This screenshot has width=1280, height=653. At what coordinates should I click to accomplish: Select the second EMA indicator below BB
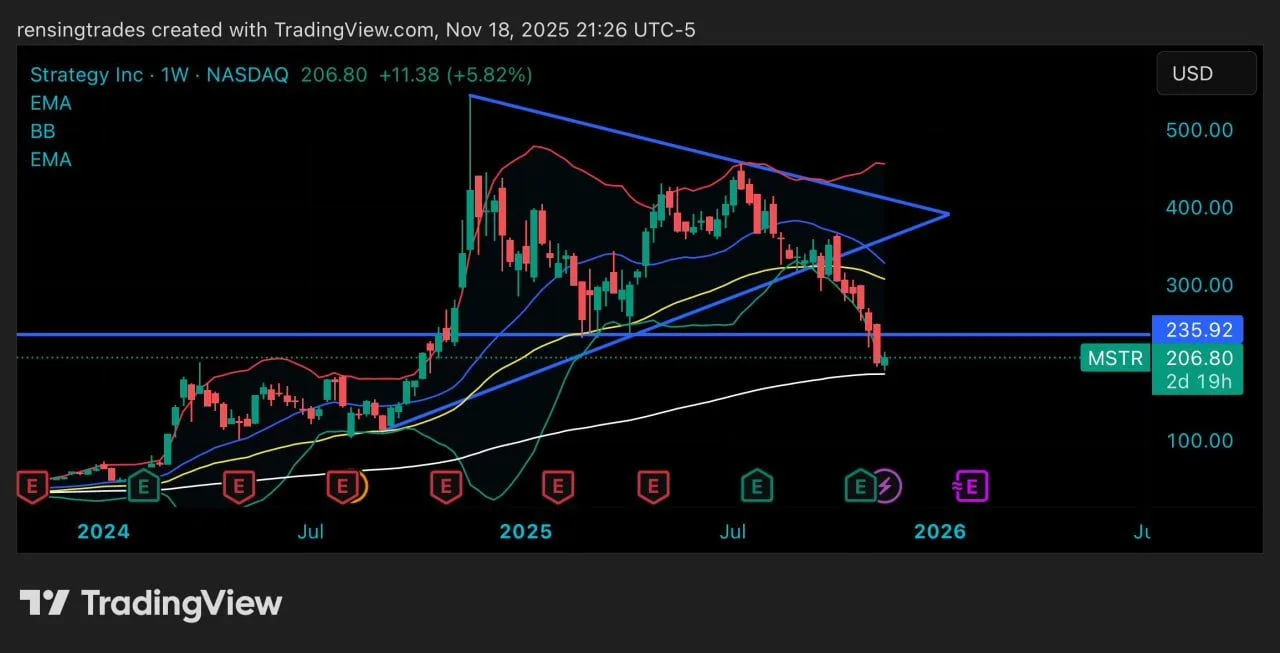coord(51,159)
